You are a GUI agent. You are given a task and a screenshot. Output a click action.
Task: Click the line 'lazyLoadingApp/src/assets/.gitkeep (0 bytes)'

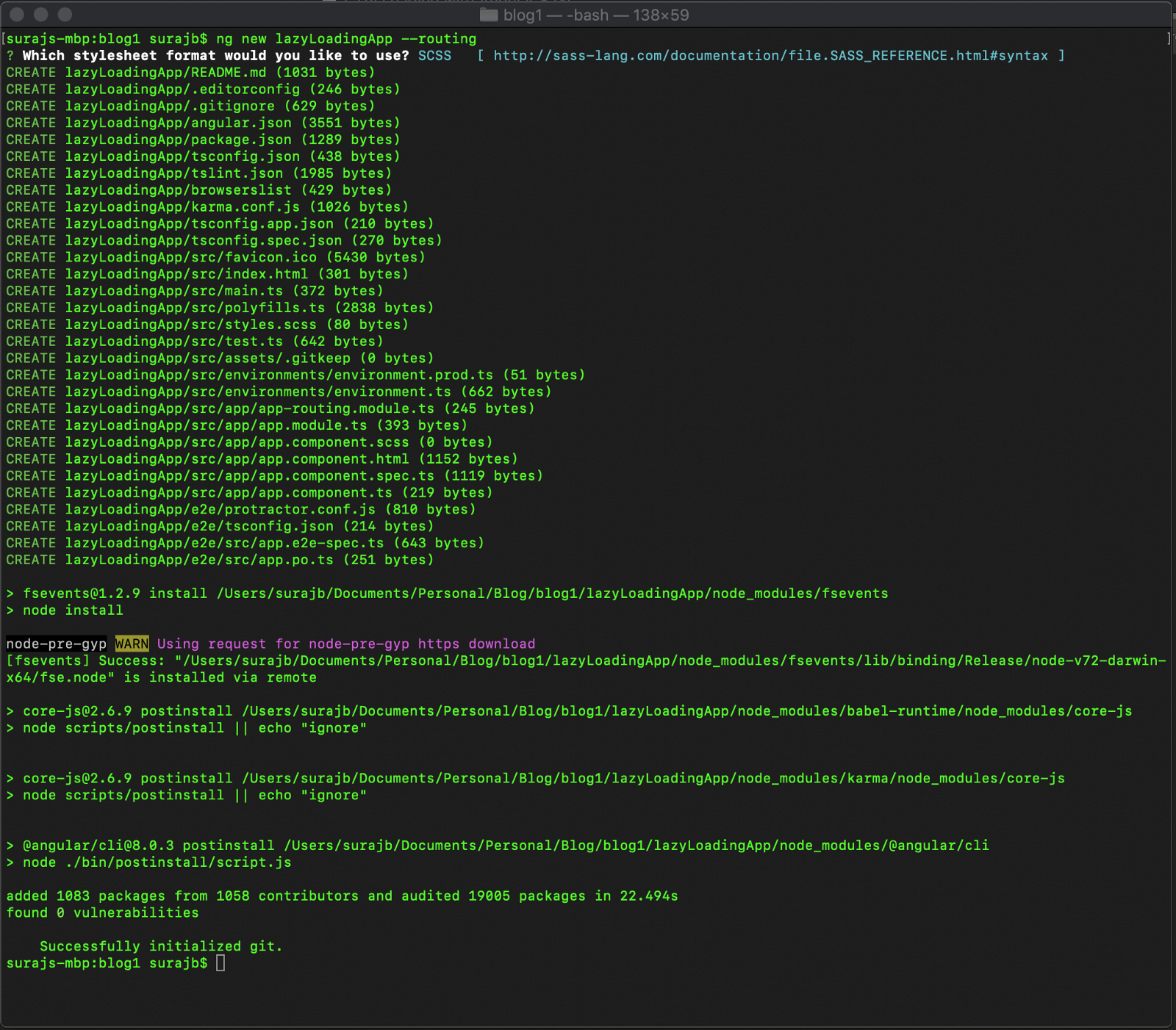coord(250,359)
